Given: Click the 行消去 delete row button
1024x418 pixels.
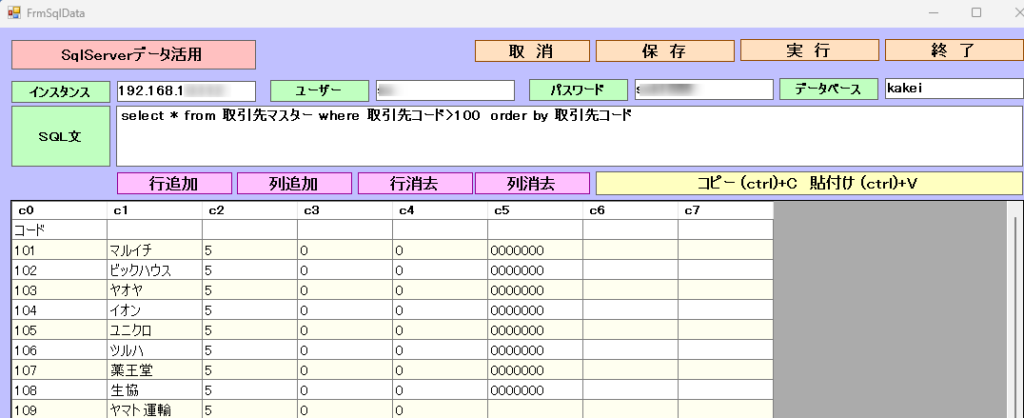Looking at the screenshot, I should tap(415, 184).
